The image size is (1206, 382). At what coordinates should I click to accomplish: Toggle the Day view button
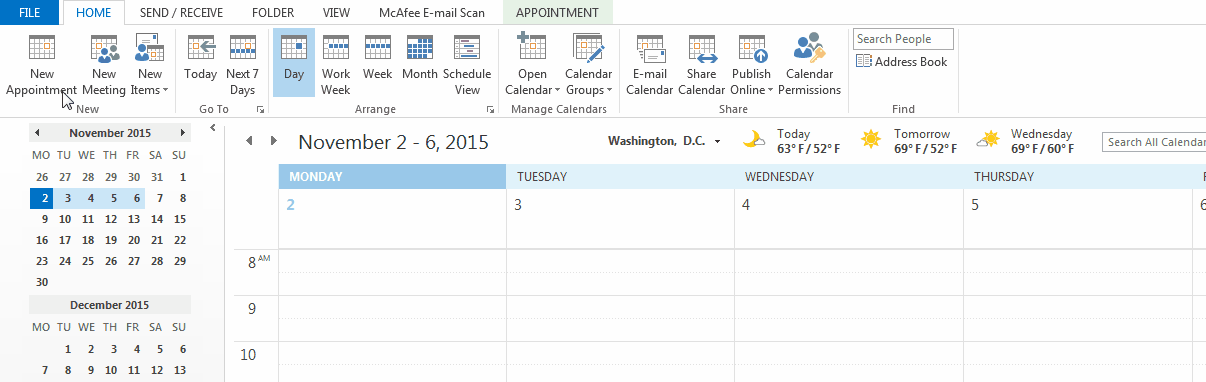coord(294,64)
